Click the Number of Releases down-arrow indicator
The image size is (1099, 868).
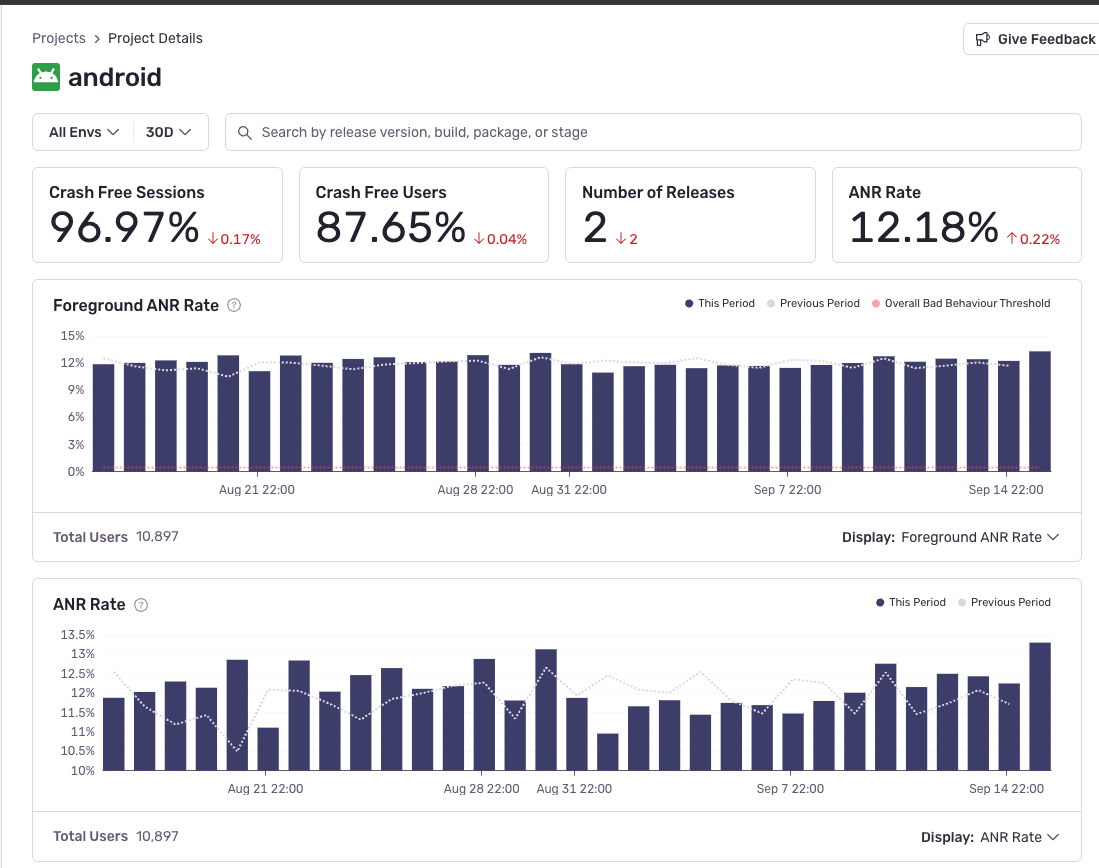(620, 239)
